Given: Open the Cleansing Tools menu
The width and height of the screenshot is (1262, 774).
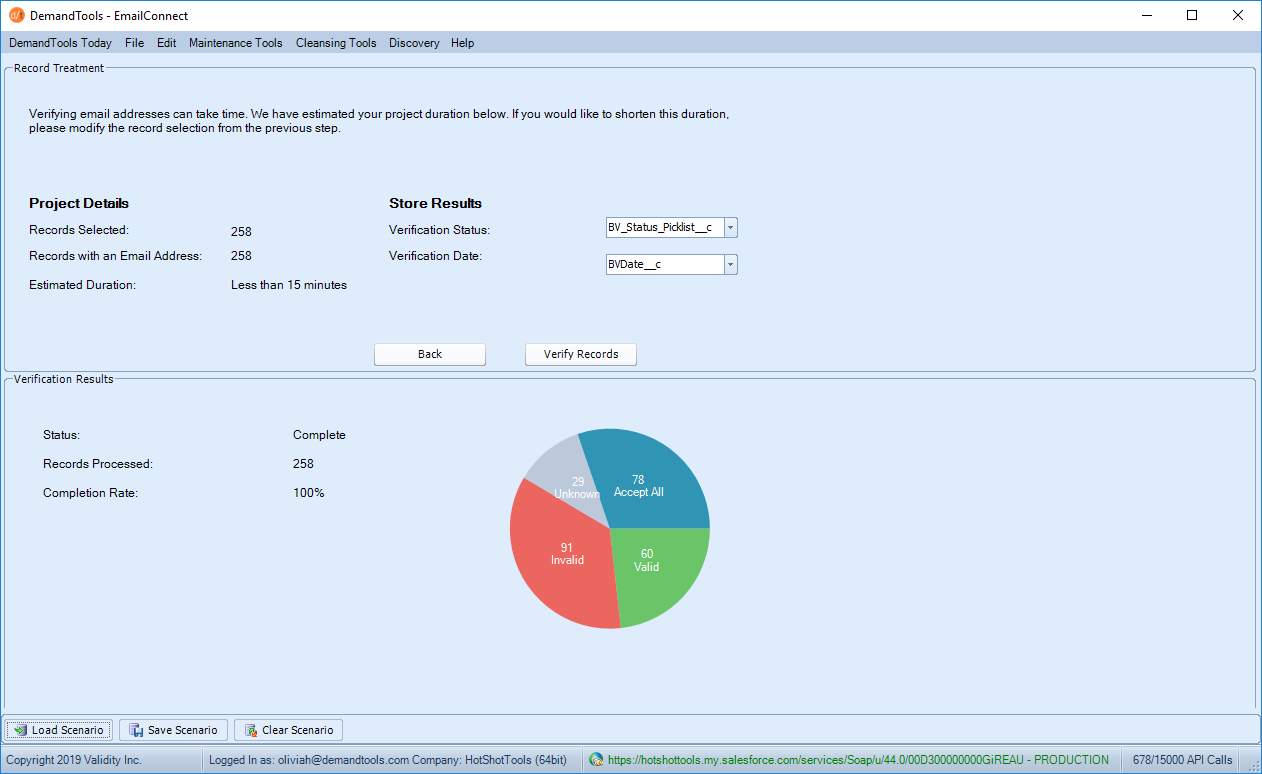Looking at the screenshot, I should tap(336, 43).
